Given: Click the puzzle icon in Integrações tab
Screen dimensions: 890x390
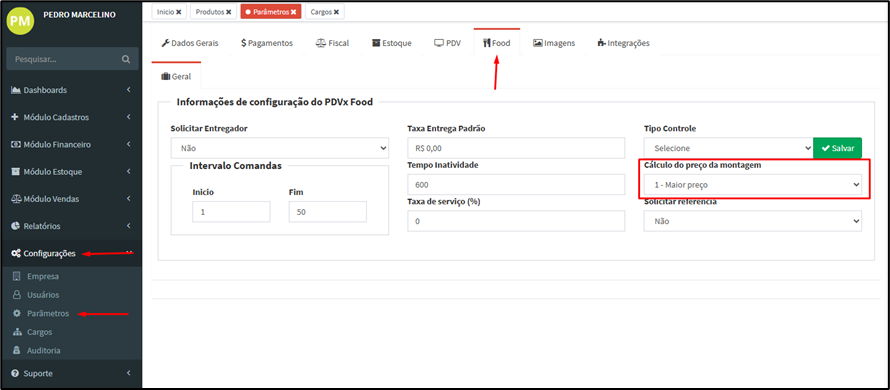Looking at the screenshot, I should pos(602,43).
